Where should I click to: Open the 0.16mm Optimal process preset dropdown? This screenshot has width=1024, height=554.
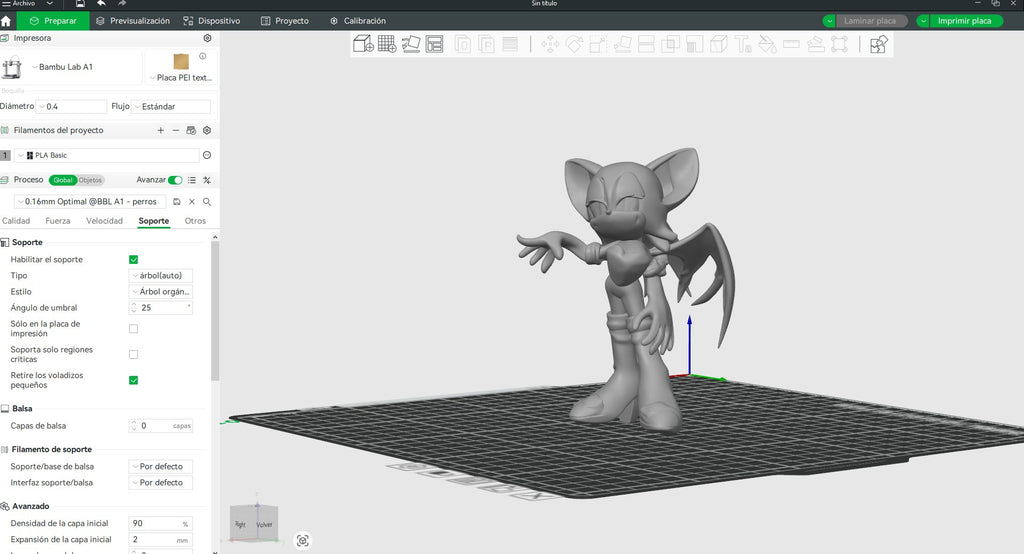click(x=89, y=202)
